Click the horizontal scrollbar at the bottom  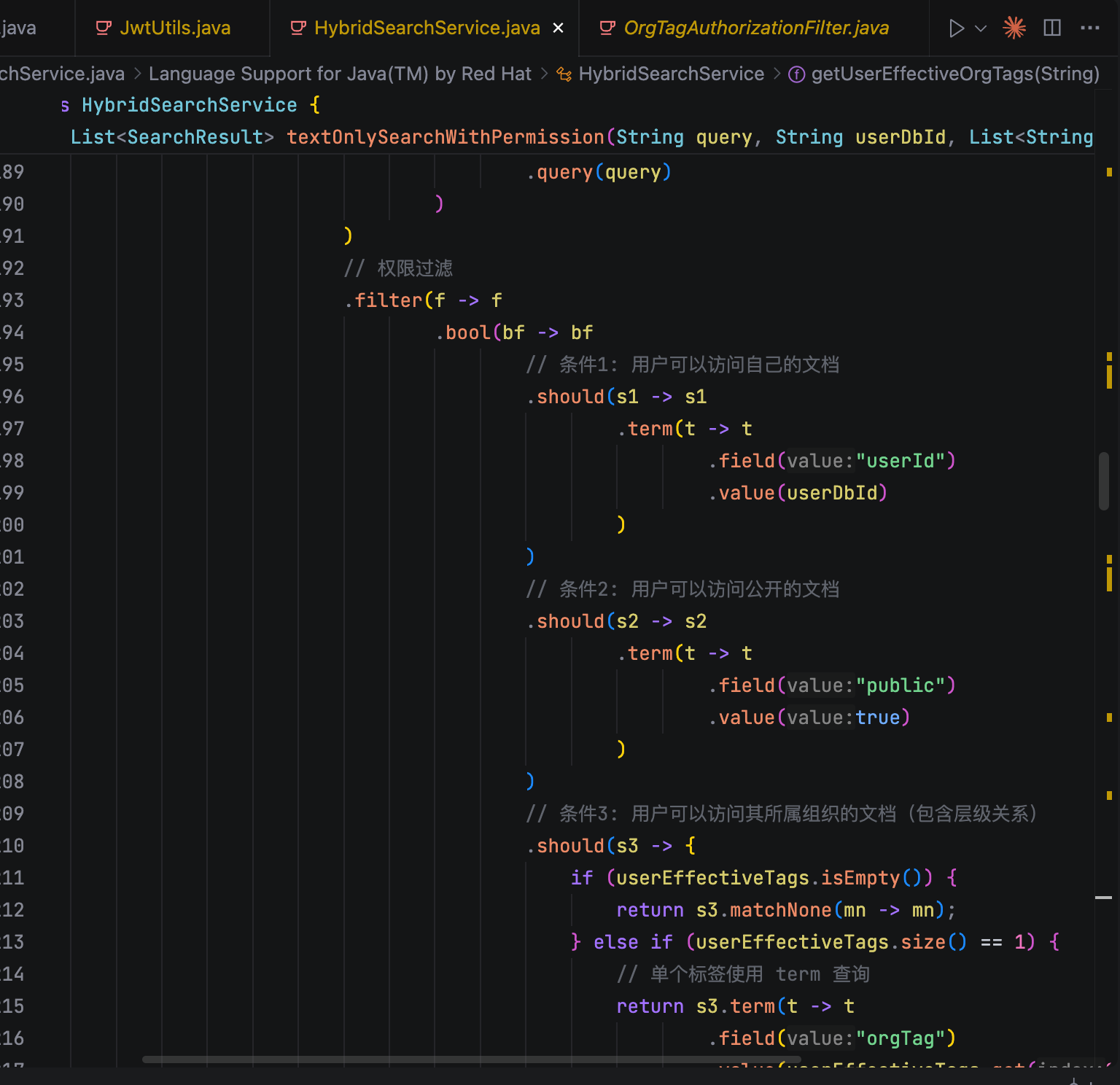point(472,1059)
